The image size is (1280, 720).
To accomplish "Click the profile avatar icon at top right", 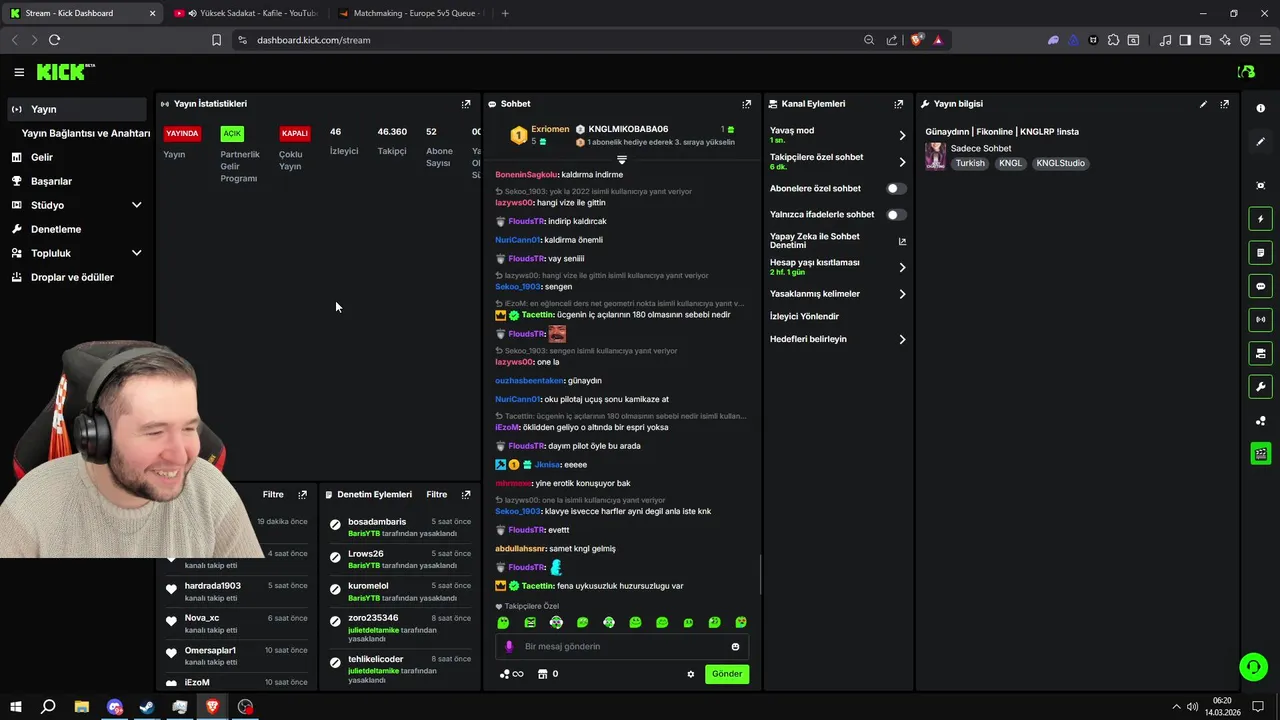I will (1246, 72).
